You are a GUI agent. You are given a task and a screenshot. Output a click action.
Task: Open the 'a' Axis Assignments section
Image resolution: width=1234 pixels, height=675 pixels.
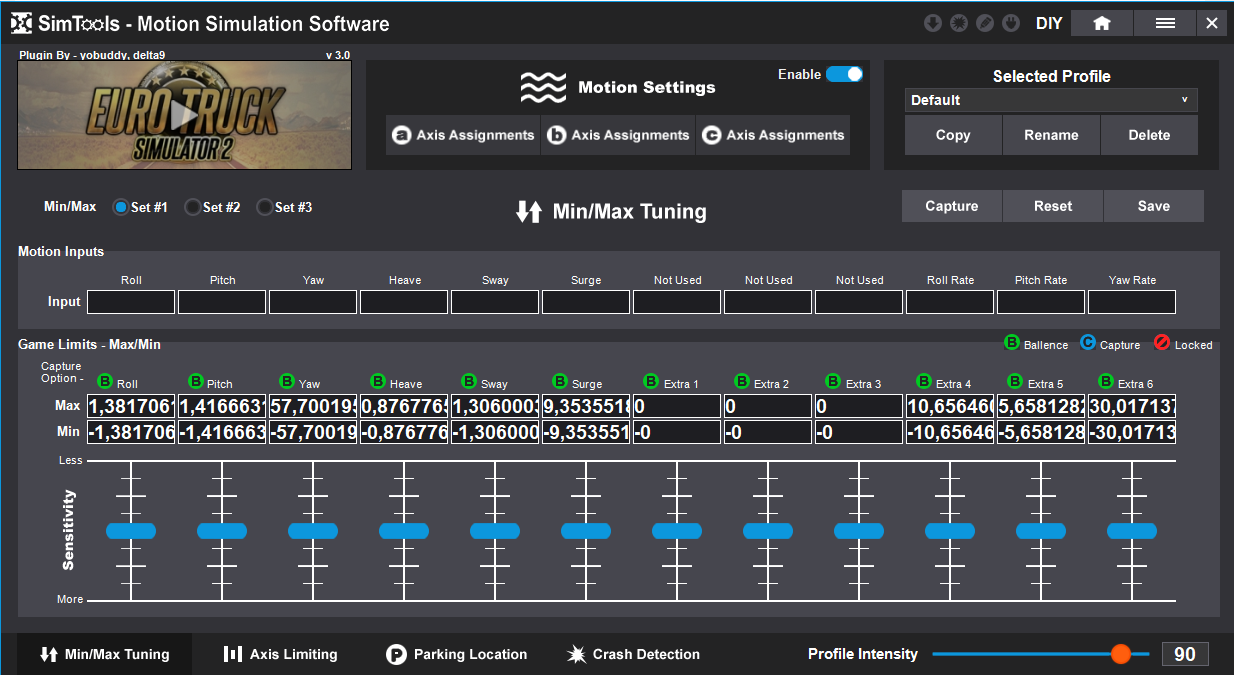(463, 135)
